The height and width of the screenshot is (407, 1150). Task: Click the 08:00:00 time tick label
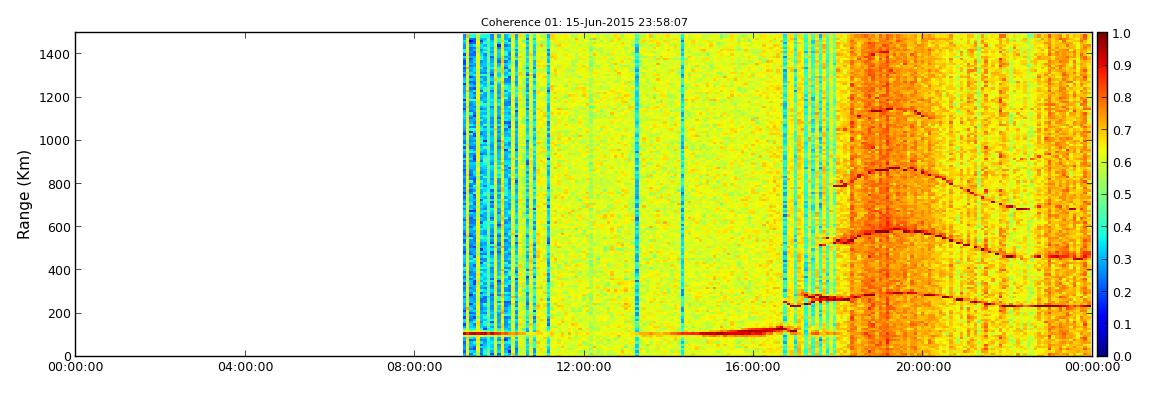click(414, 367)
